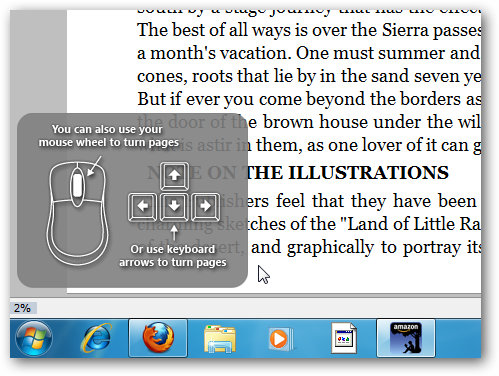Launch Internet Explorer from the taskbar
Image resolution: width=499 pixels, height=376 pixels.
(96, 338)
